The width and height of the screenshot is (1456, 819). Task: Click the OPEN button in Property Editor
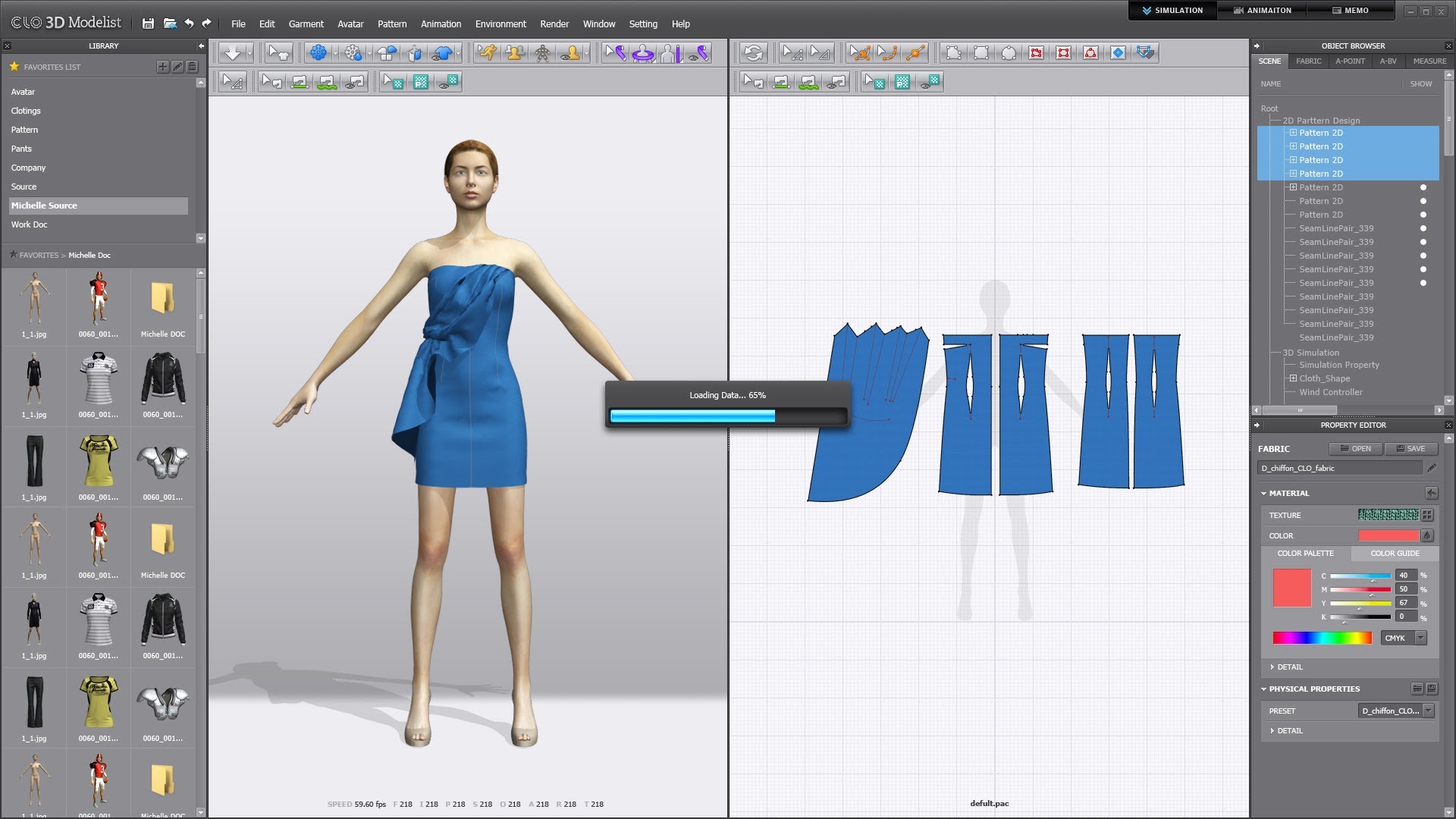point(1356,448)
